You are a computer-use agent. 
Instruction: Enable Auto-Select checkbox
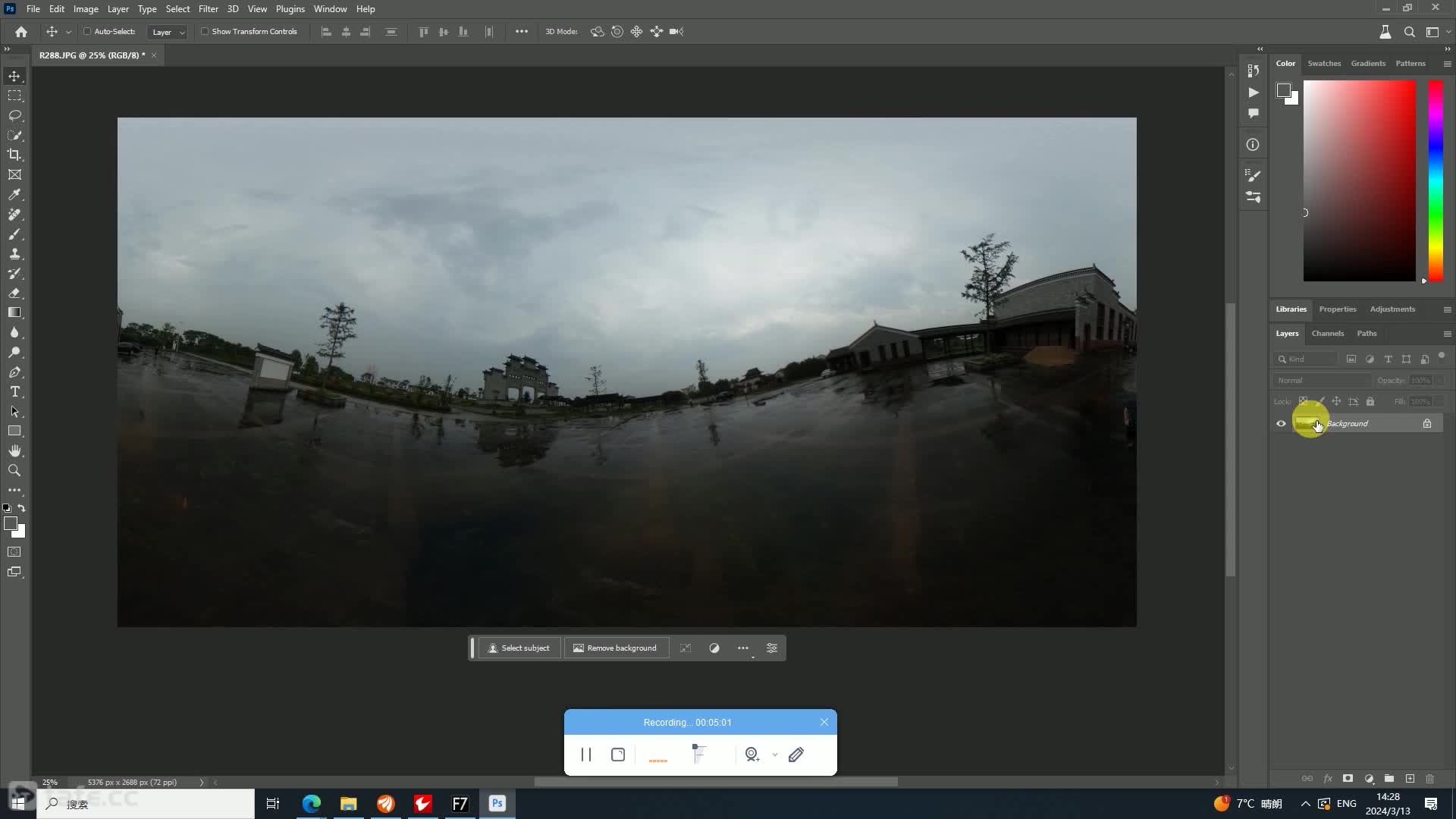pos(87,32)
